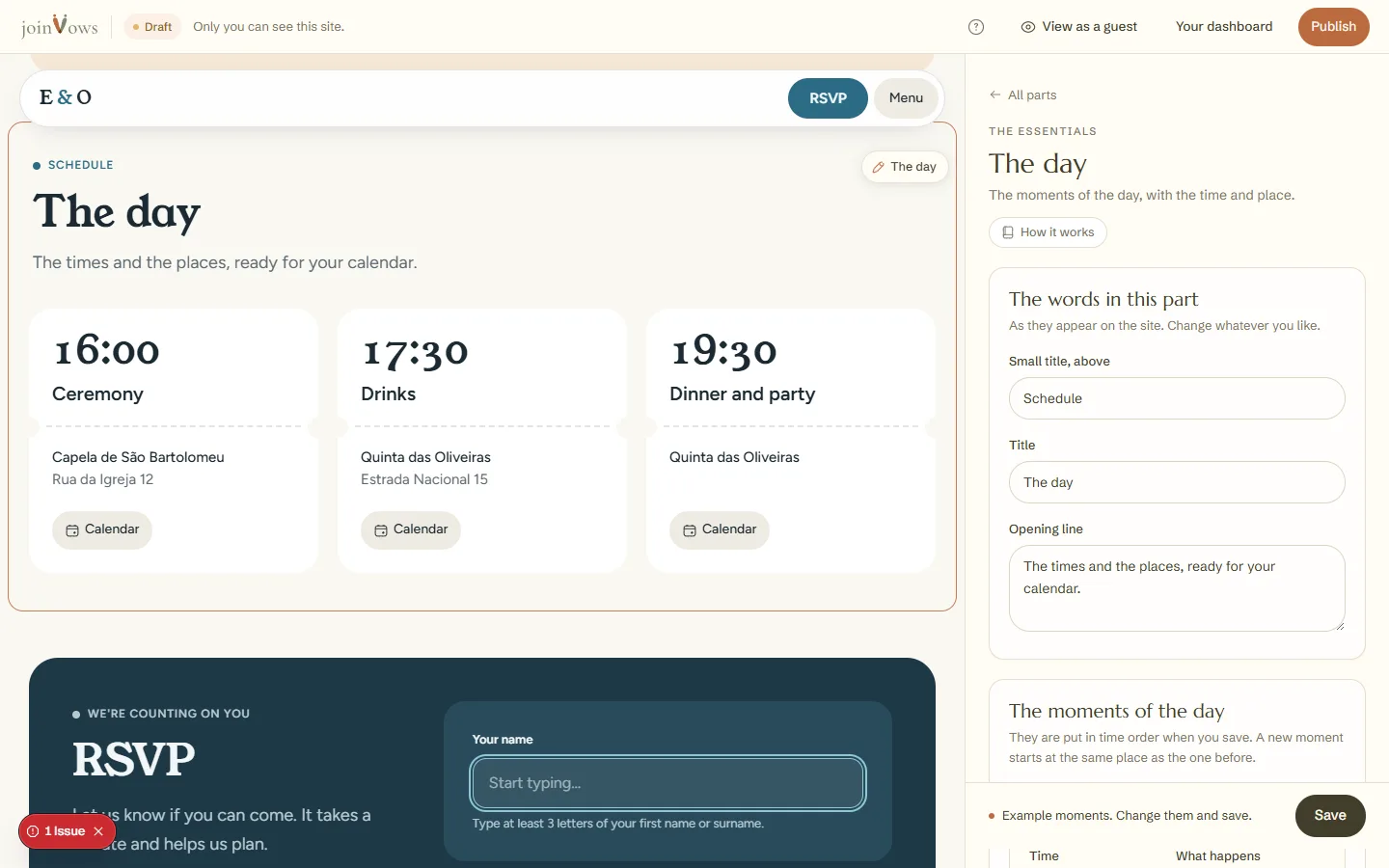1389x868 pixels.
Task: Click THE ESSENTIALS label
Action: (1043, 131)
